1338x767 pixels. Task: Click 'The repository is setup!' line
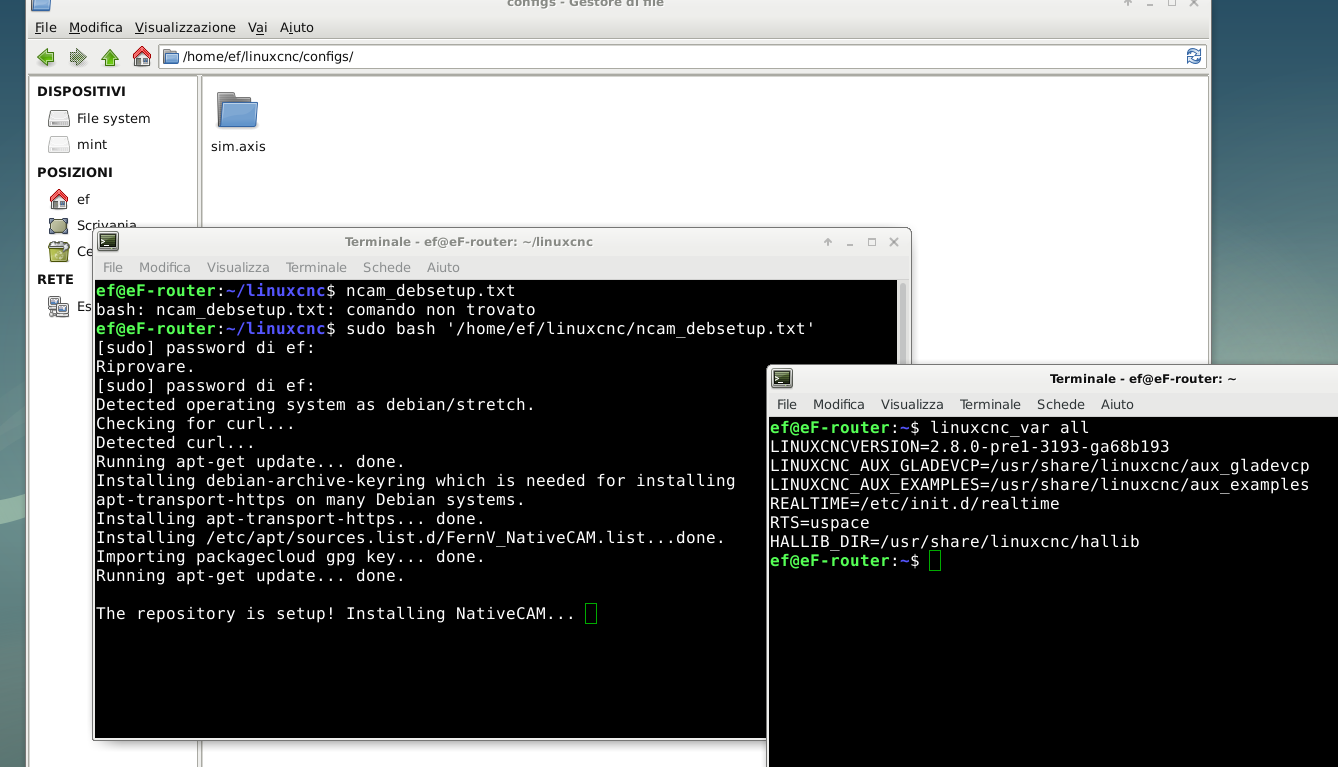pyautogui.click(x=336, y=614)
